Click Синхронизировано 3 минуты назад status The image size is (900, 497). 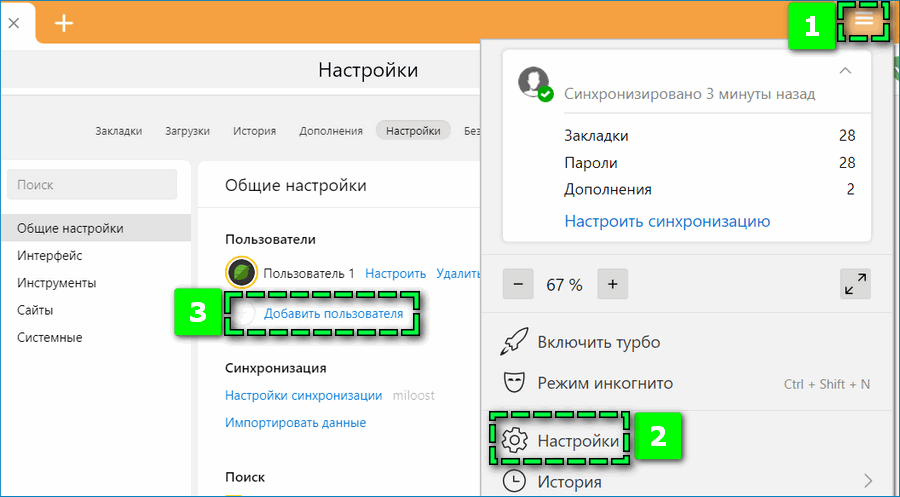coord(689,94)
